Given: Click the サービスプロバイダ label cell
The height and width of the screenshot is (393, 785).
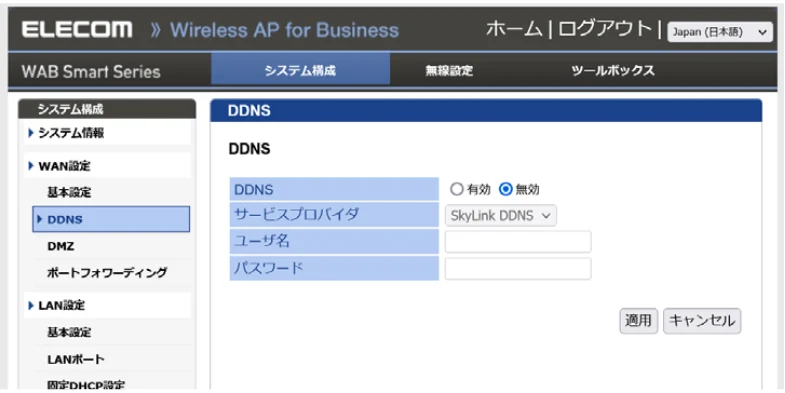Looking at the screenshot, I should click(x=334, y=215).
